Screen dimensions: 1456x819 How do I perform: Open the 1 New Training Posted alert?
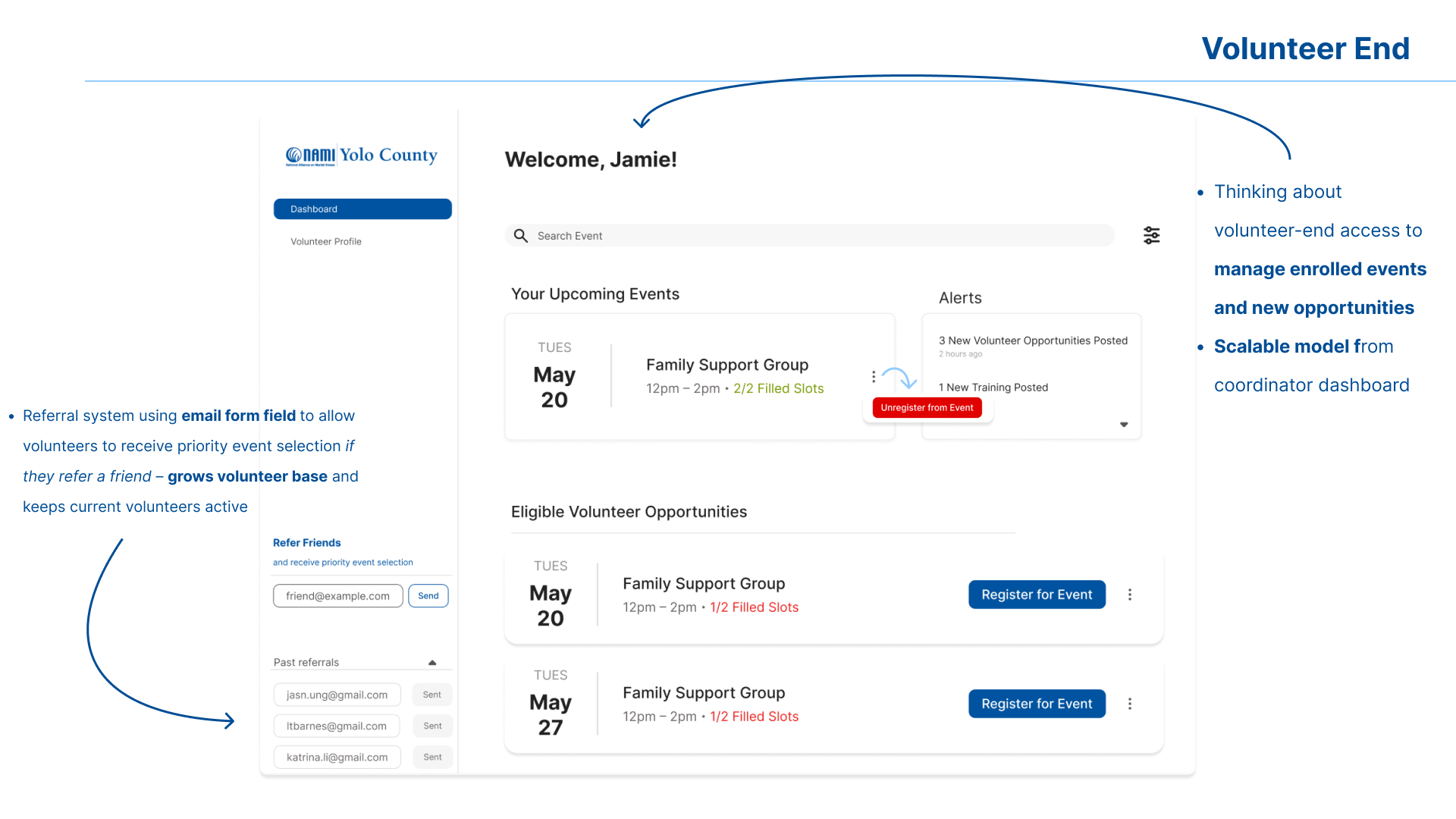tap(993, 388)
